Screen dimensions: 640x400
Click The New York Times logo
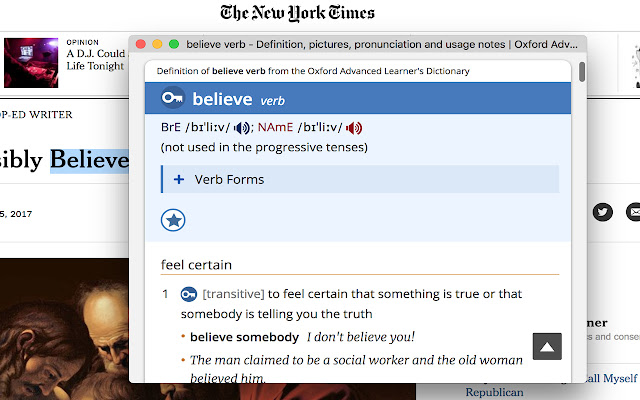pyautogui.click(x=298, y=13)
